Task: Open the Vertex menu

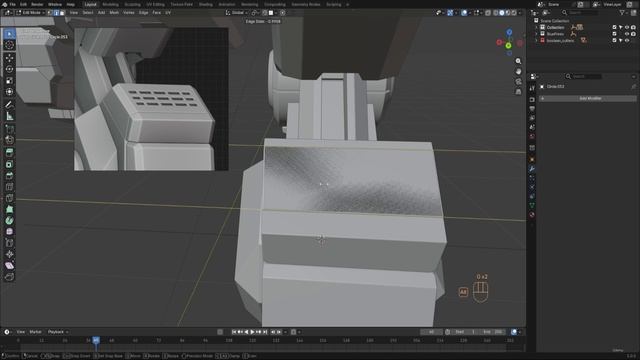Action: tap(129, 13)
